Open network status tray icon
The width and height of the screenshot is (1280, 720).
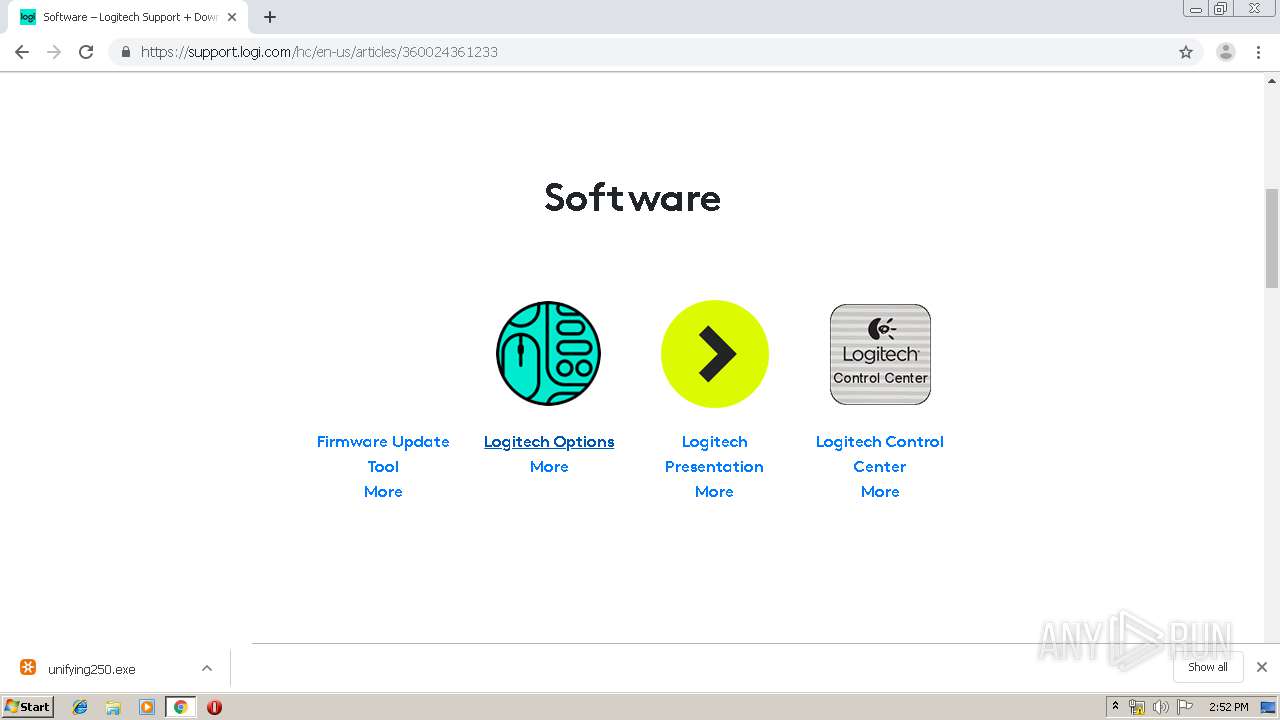tap(1137, 707)
